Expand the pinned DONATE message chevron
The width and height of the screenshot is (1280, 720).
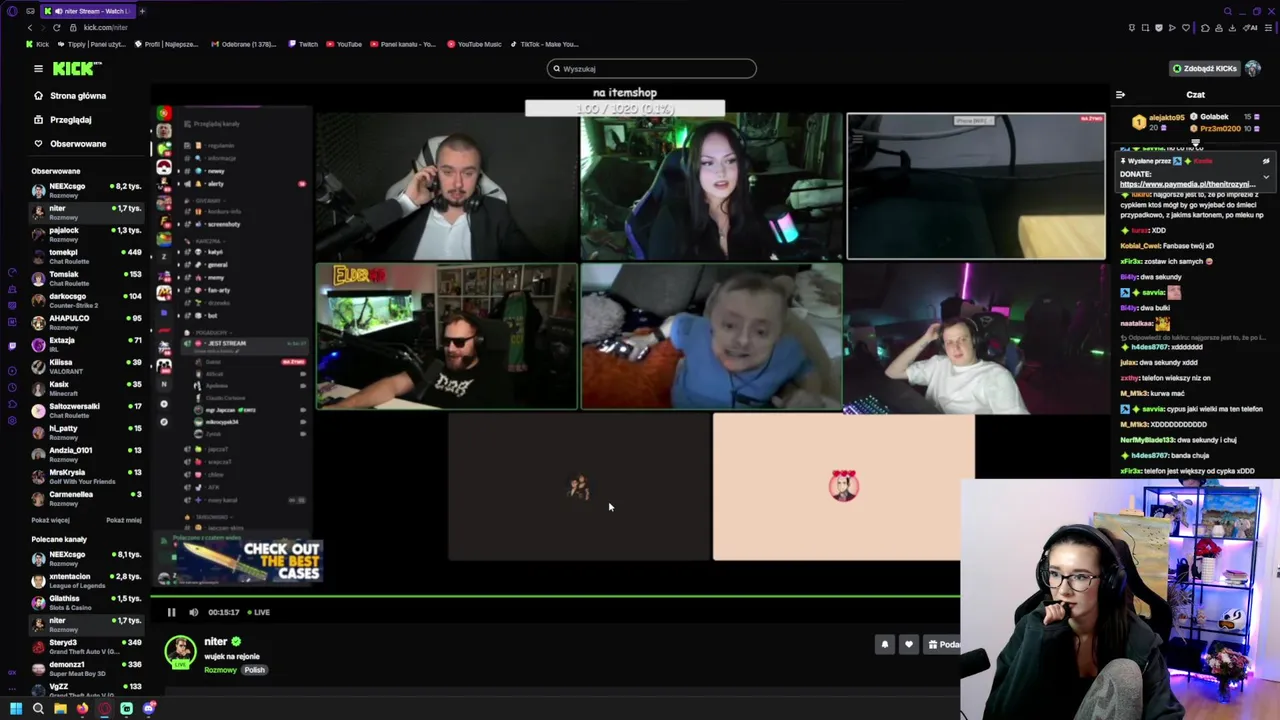pos(1266,177)
